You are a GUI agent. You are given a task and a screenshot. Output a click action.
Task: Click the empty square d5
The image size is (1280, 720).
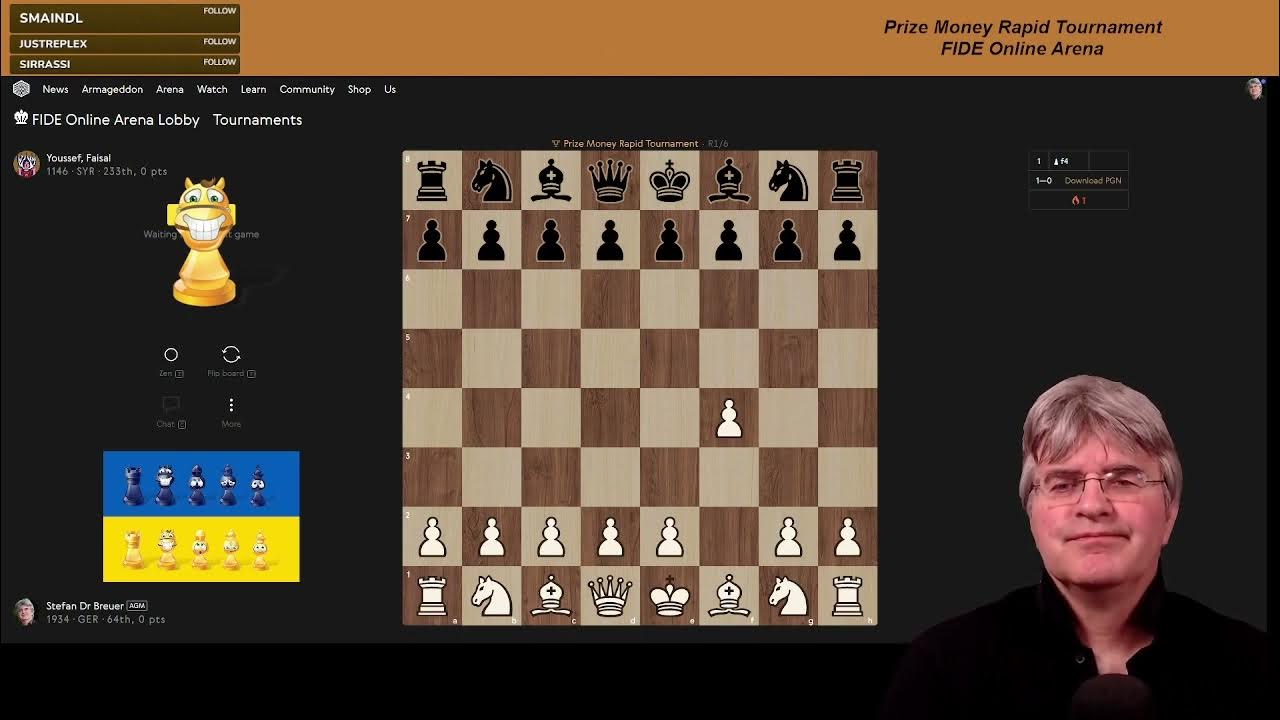pyautogui.click(x=610, y=359)
